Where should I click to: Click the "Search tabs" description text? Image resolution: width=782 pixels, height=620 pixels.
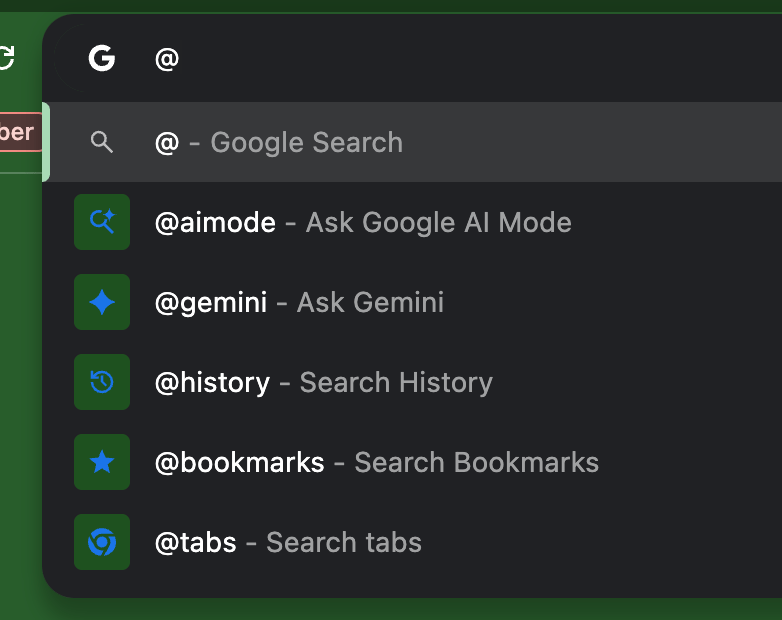[344, 542]
